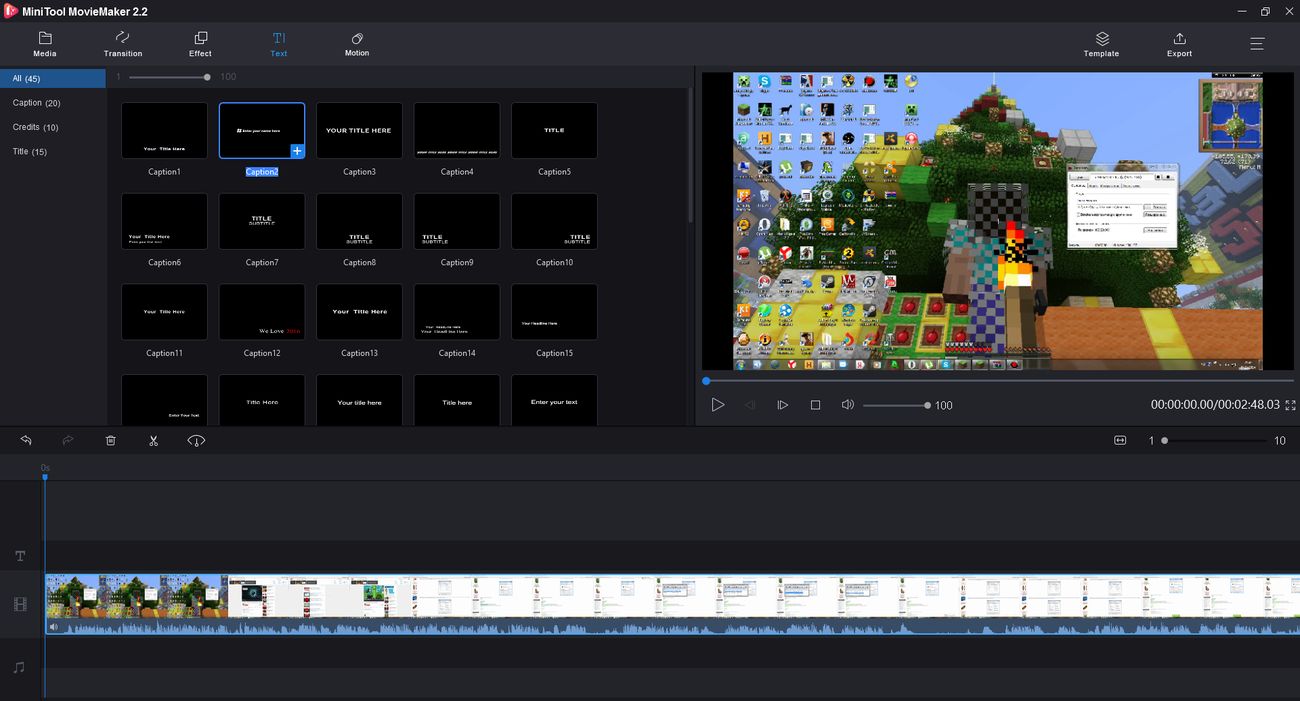Undo the last action
The height and width of the screenshot is (701, 1300).
(26, 440)
